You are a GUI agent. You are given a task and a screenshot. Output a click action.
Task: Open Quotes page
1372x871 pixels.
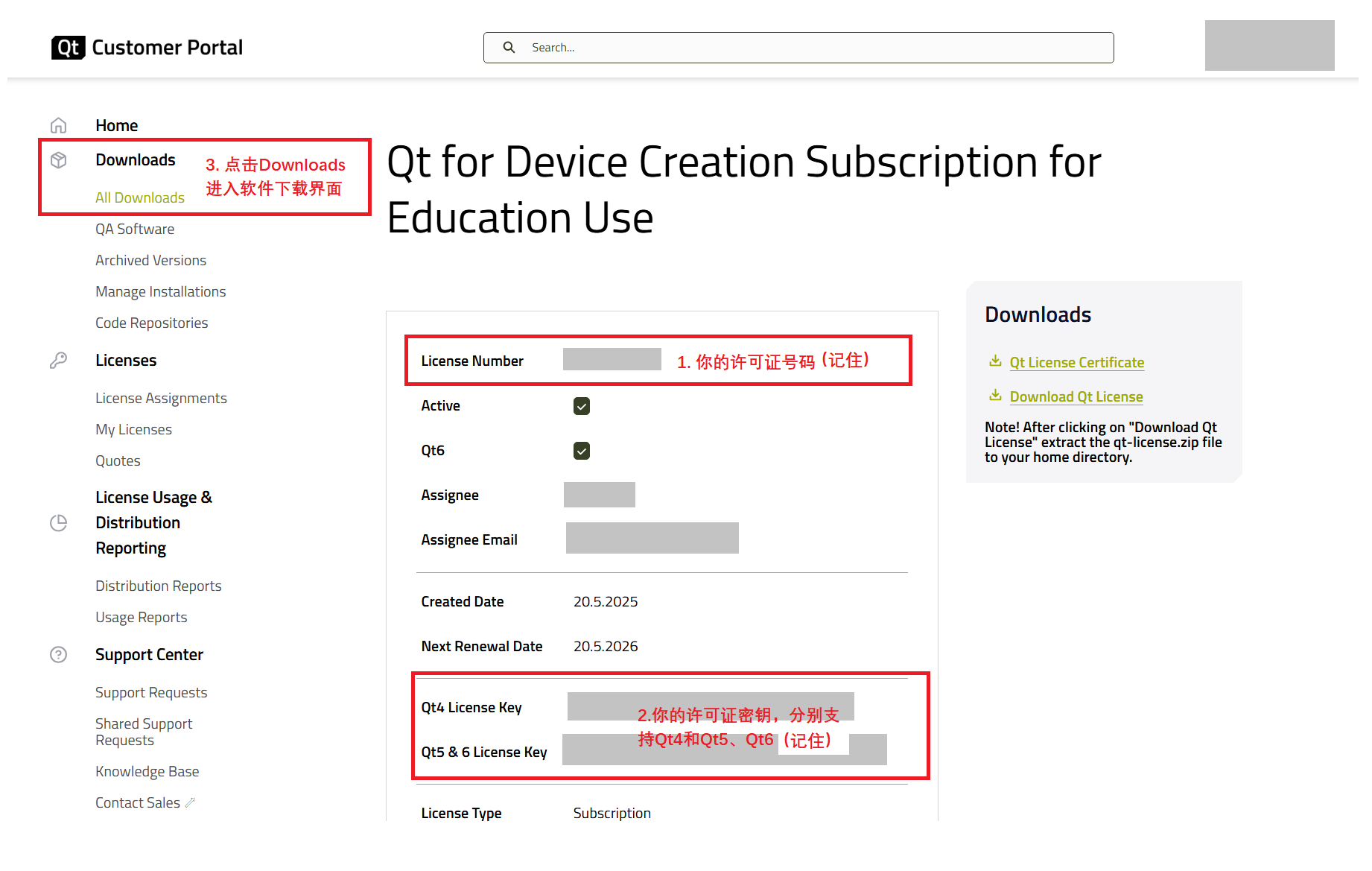pyautogui.click(x=118, y=461)
